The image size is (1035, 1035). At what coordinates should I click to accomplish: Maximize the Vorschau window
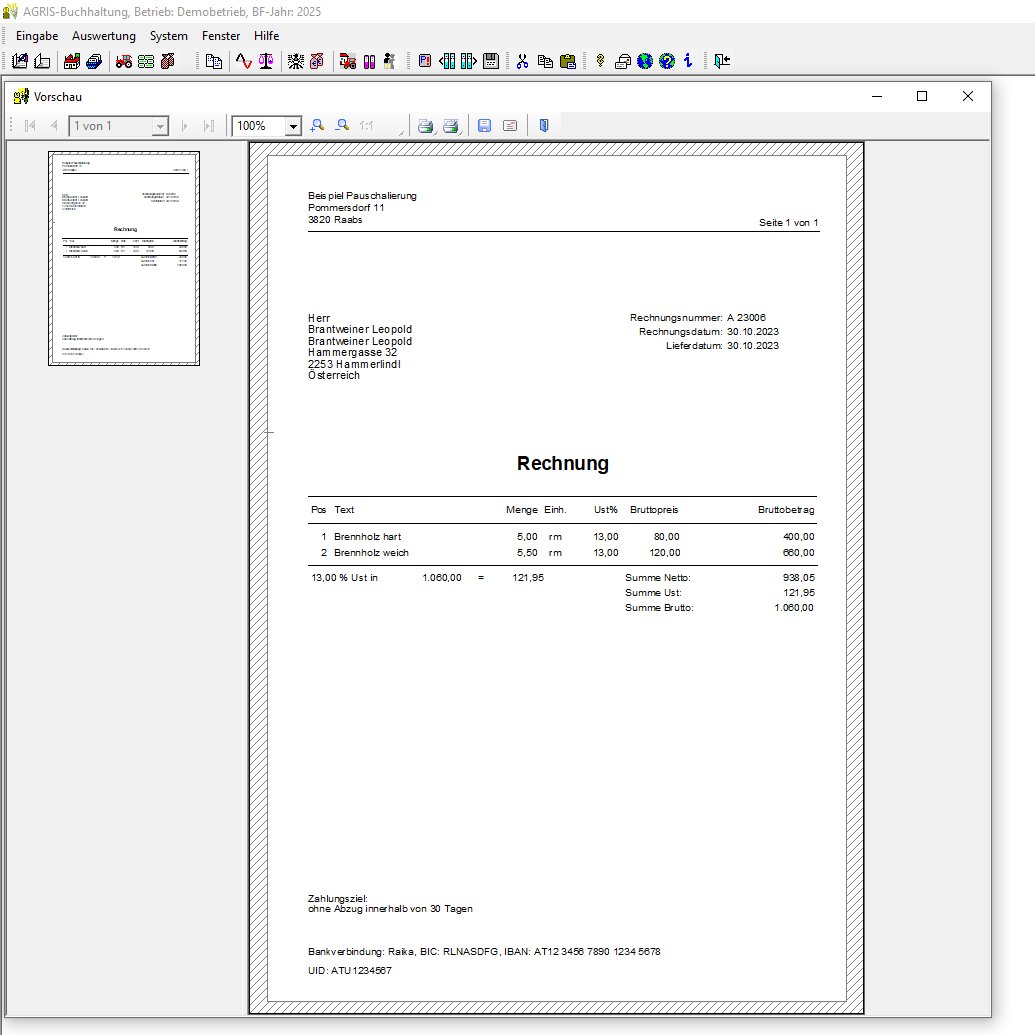(922, 96)
